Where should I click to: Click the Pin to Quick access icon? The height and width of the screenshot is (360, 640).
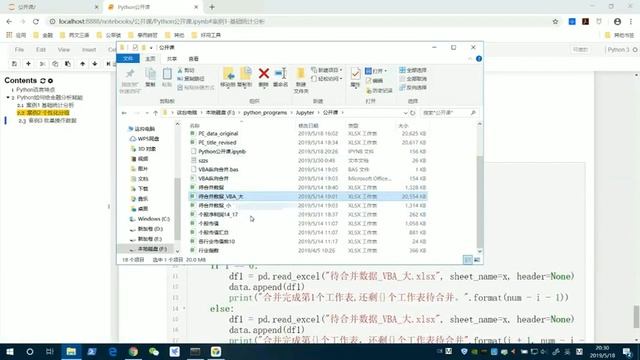130,74
